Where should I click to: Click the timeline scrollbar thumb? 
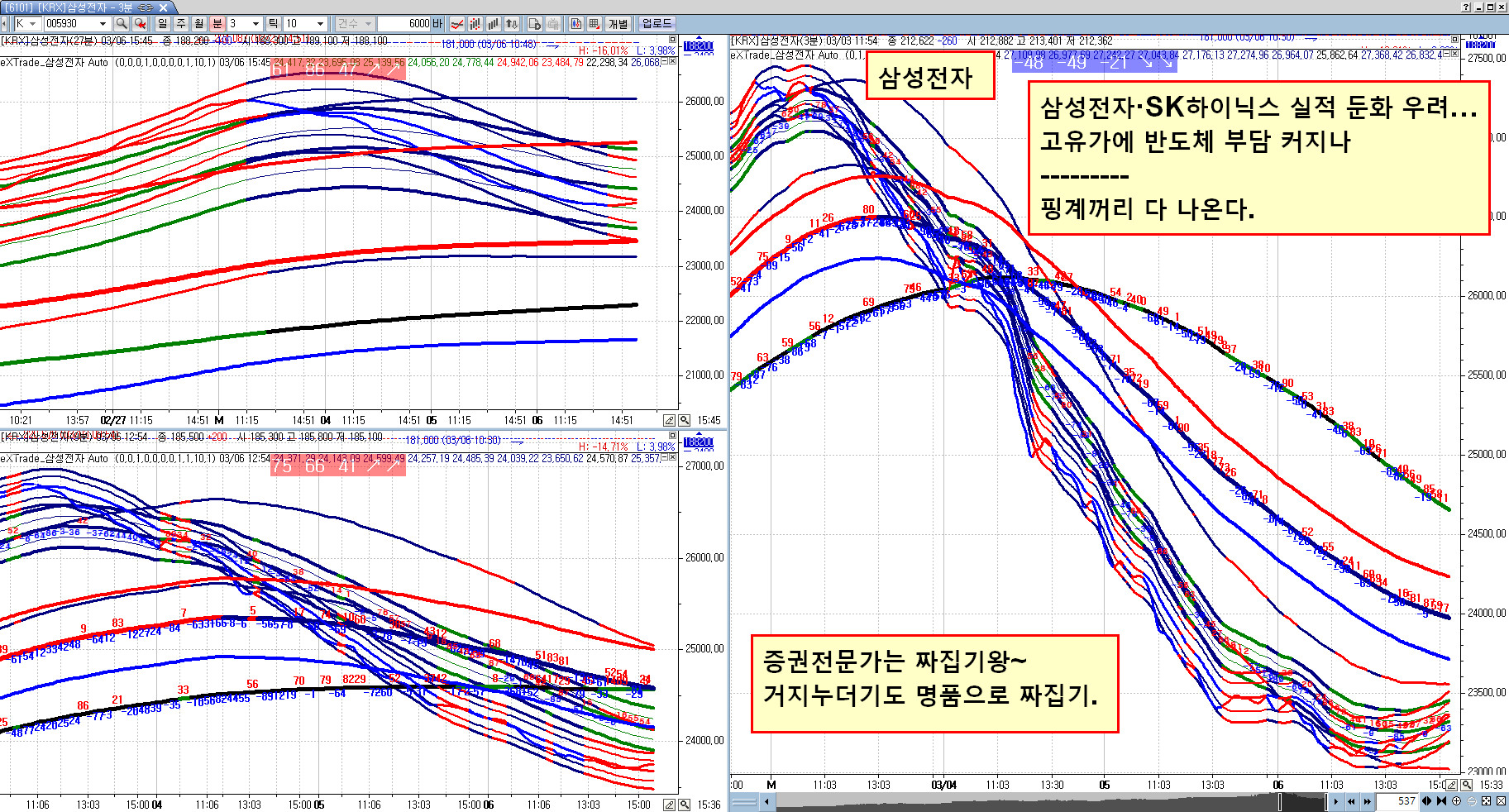click(1302, 801)
